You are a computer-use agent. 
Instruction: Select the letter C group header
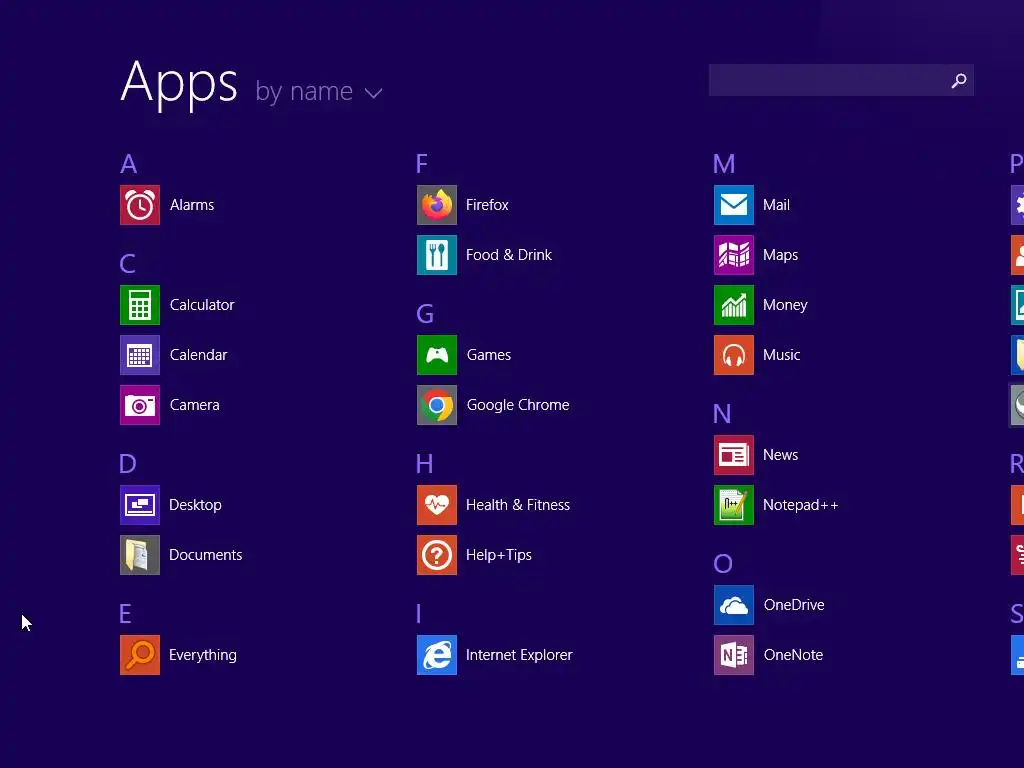click(x=127, y=264)
